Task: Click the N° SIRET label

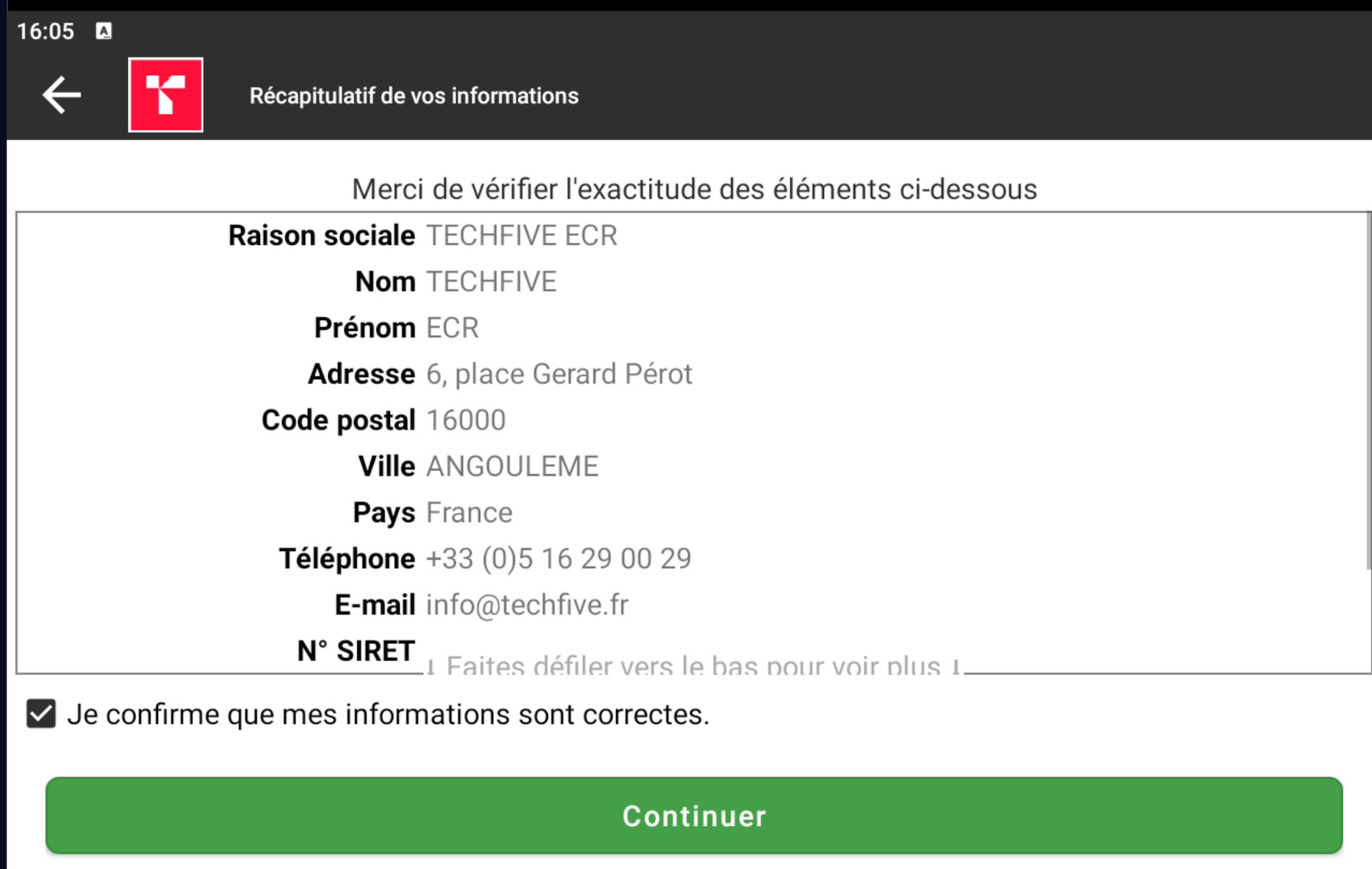Action: coord(356,651)
